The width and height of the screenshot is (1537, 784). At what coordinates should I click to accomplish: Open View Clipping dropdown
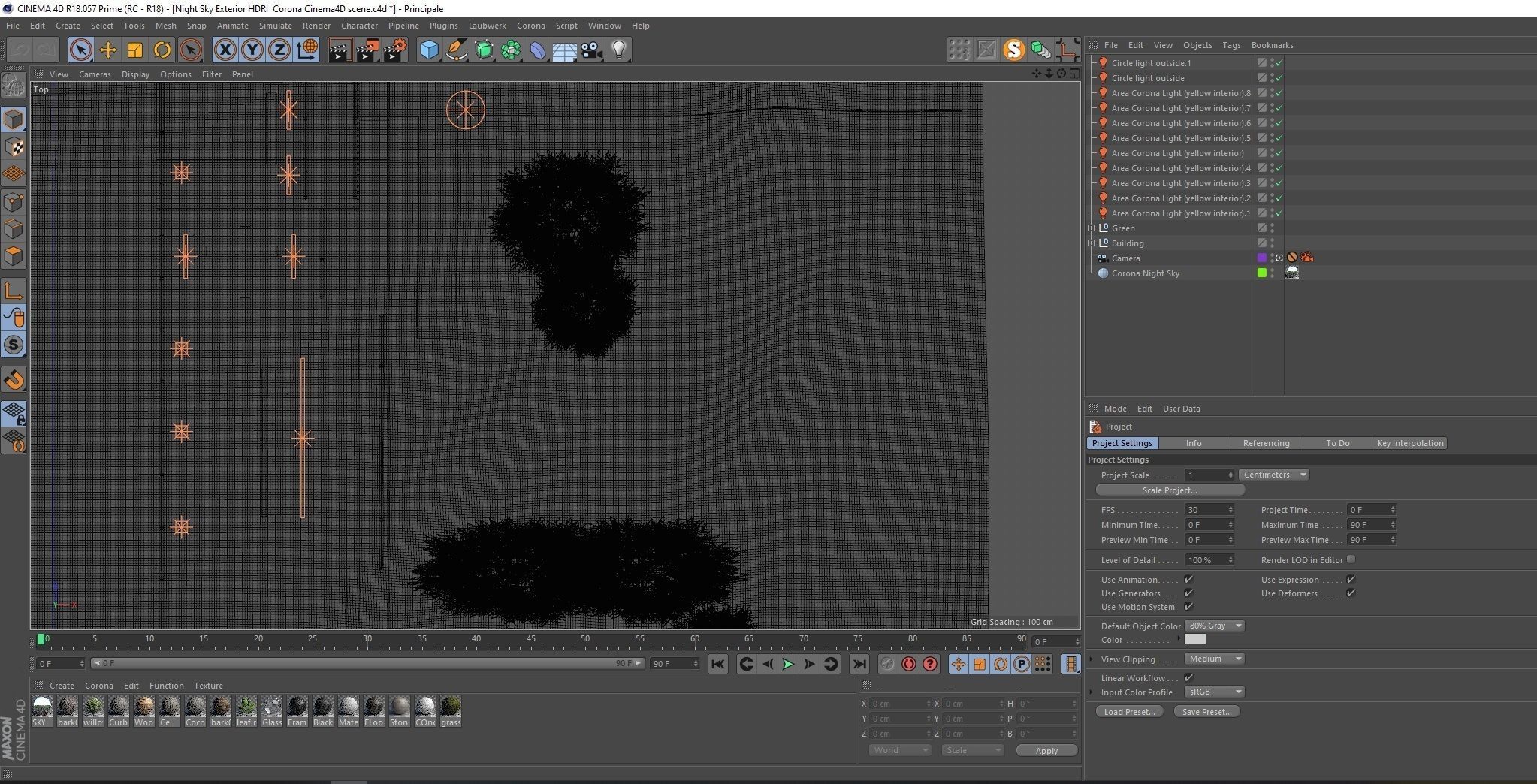(x=1214, y=659)
